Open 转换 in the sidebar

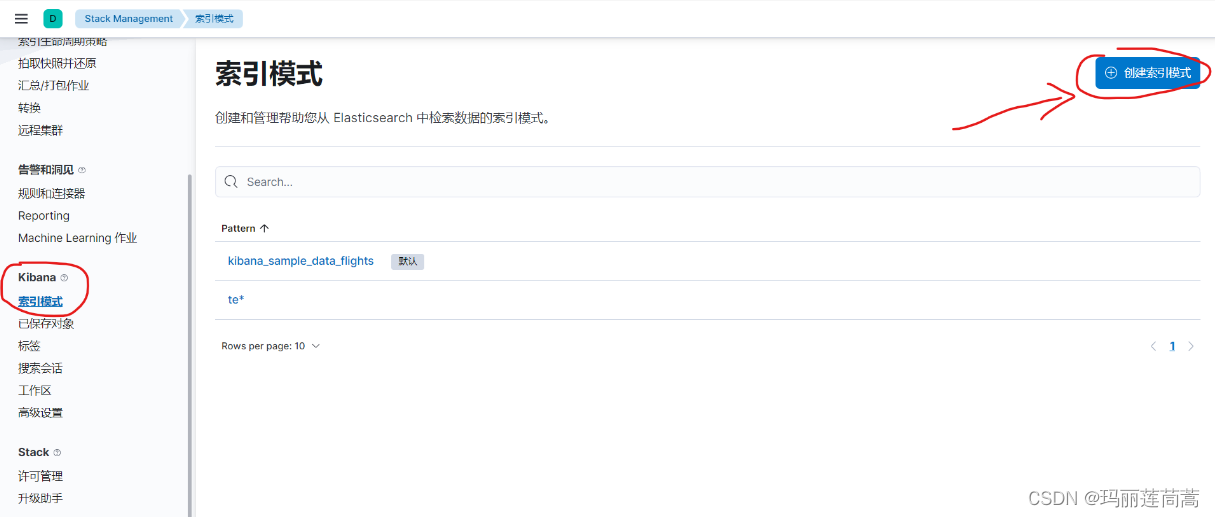[29, 108]
